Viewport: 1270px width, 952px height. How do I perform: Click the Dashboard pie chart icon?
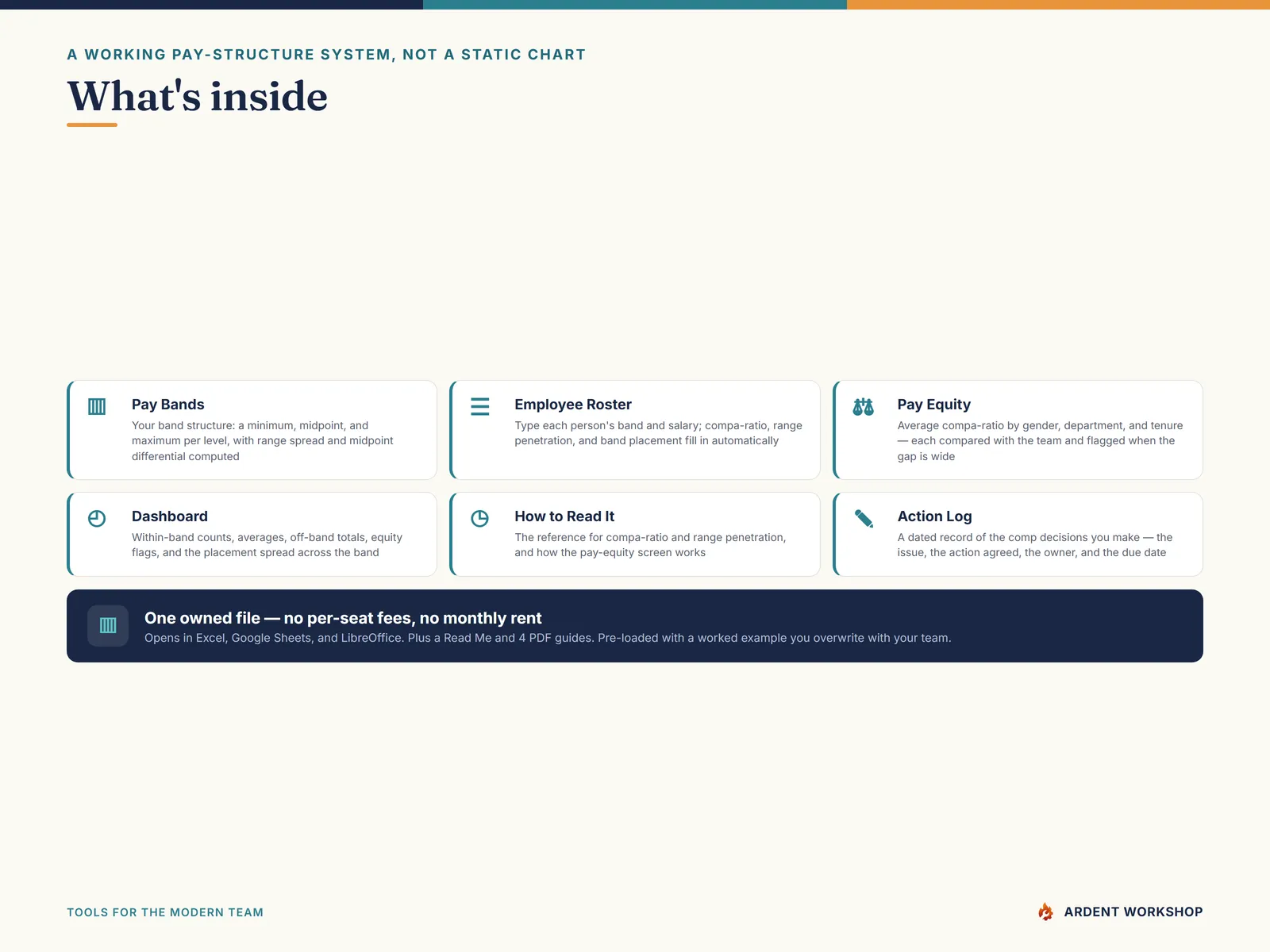[97, 519]
